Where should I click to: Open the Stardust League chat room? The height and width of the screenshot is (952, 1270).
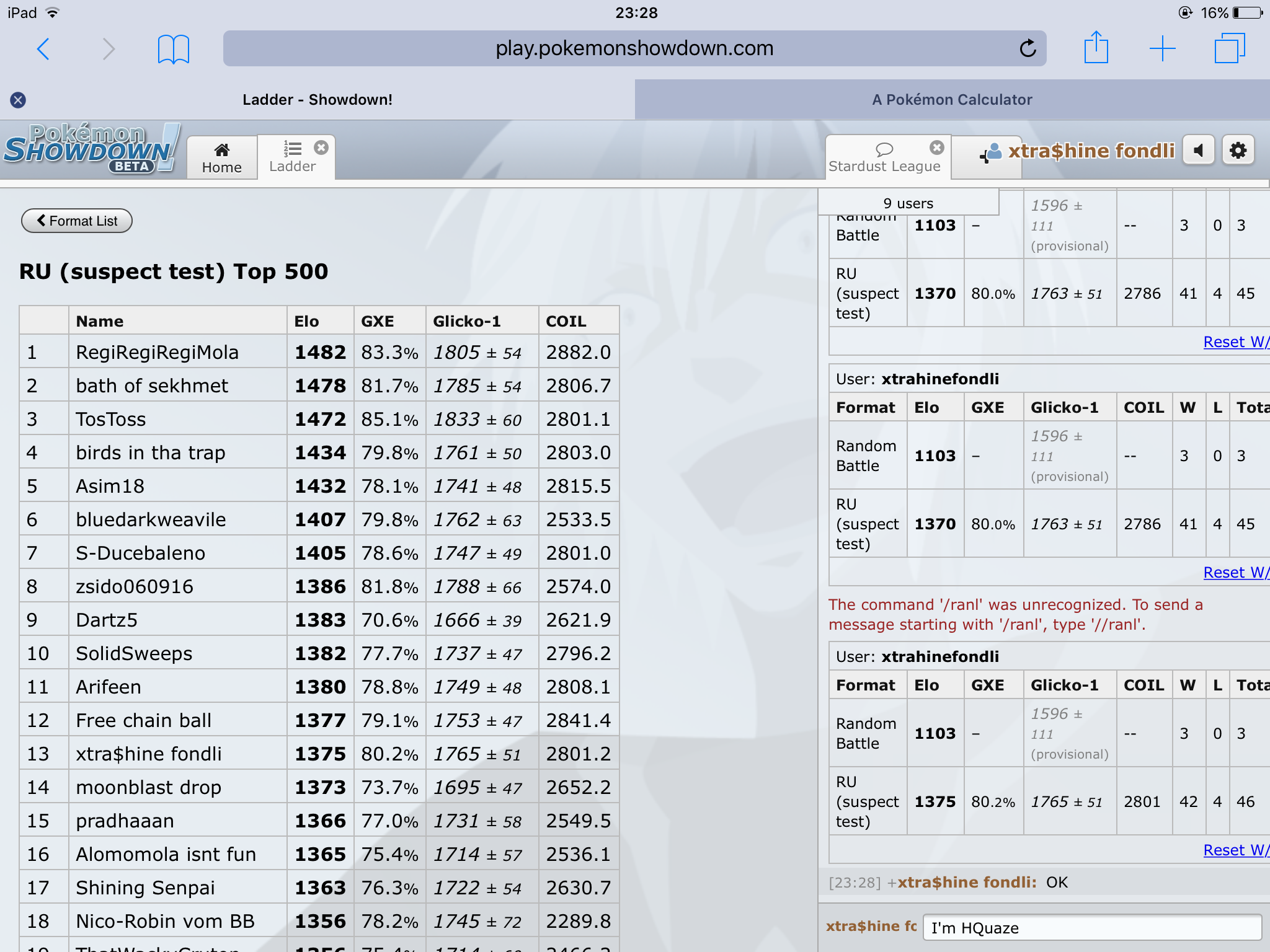pos(884,158)
